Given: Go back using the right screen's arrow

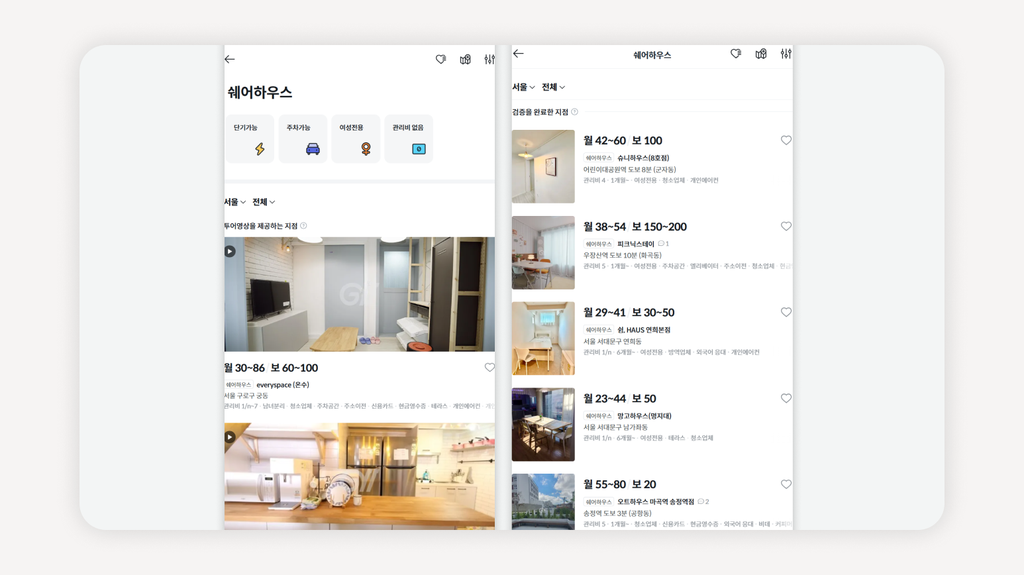Looking at the screenshot, I should point(518,54).
